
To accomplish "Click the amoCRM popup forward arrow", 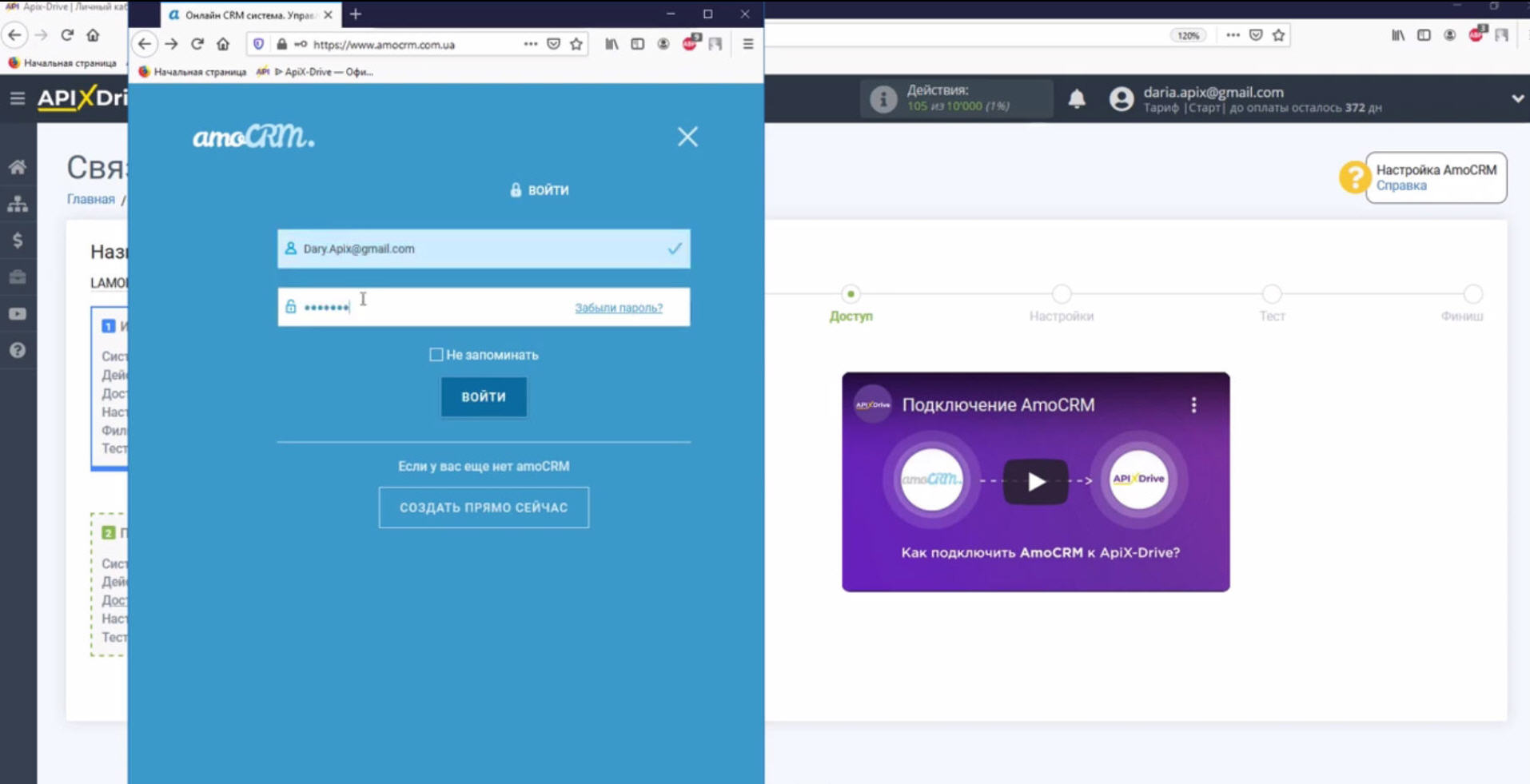I will [171, 44].
